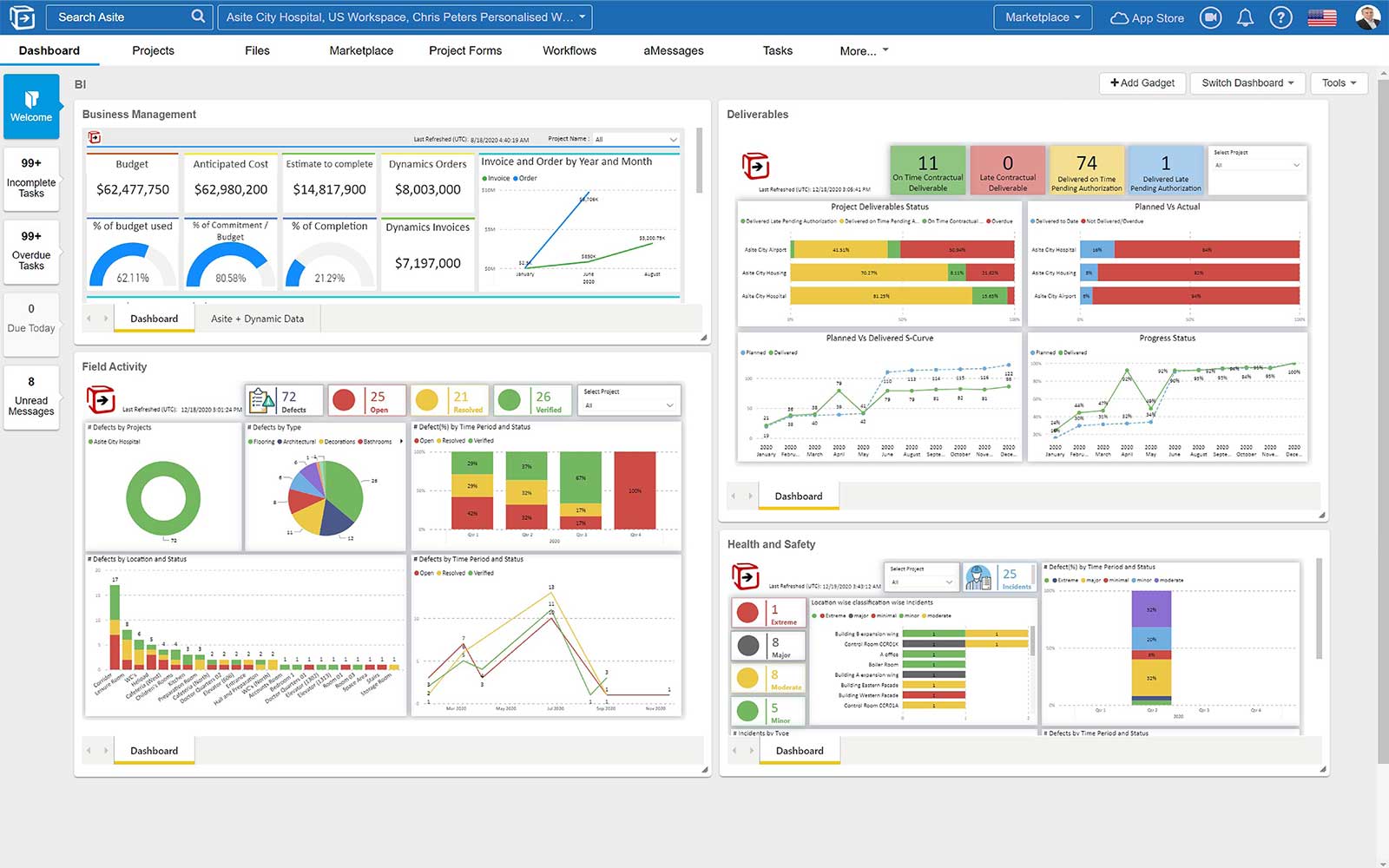Start a video call from the header
Viewport: 1389px width, 868px height.
tap(1211, 16)
